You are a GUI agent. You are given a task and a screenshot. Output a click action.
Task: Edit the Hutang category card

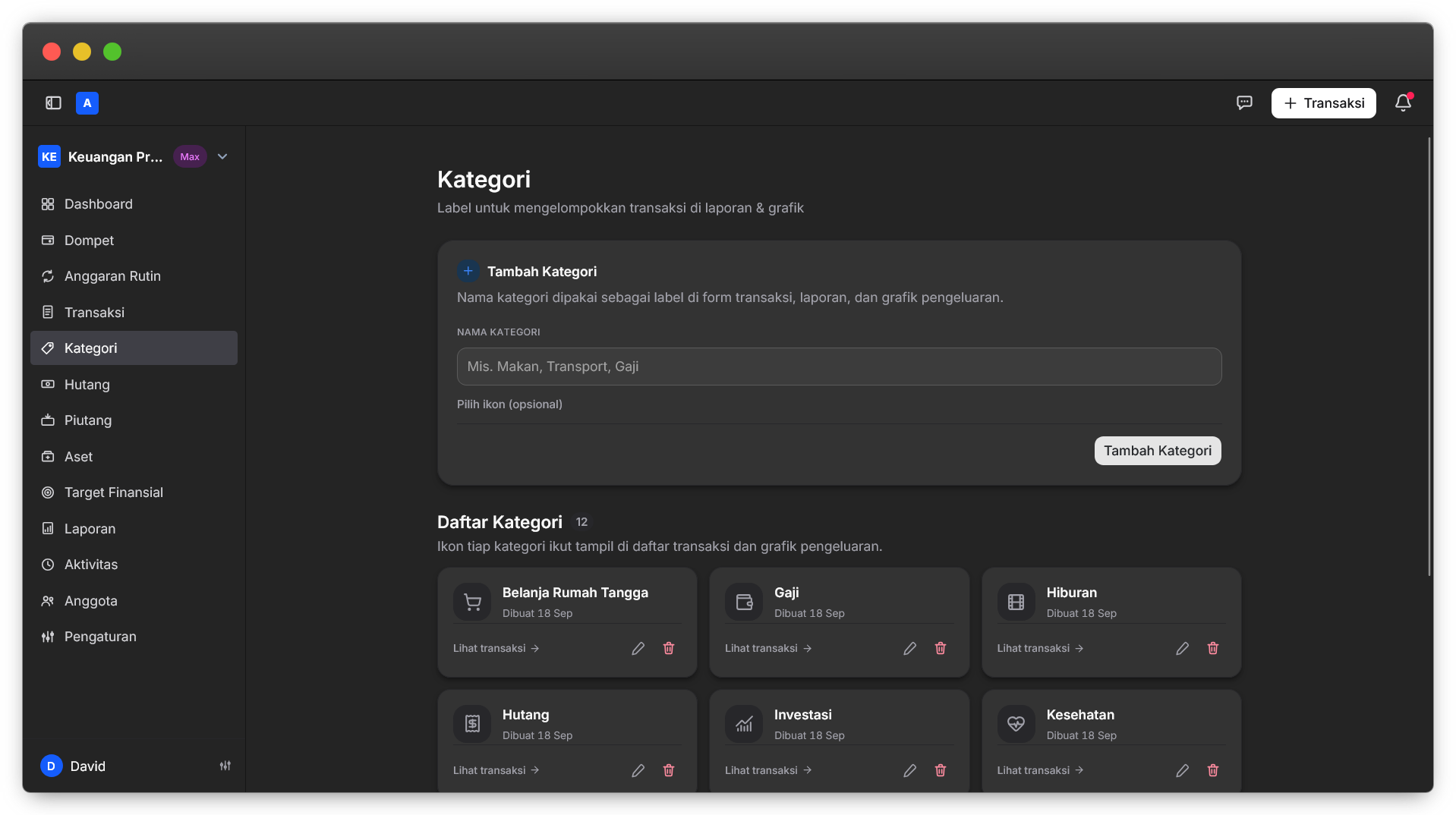(638, 771)
